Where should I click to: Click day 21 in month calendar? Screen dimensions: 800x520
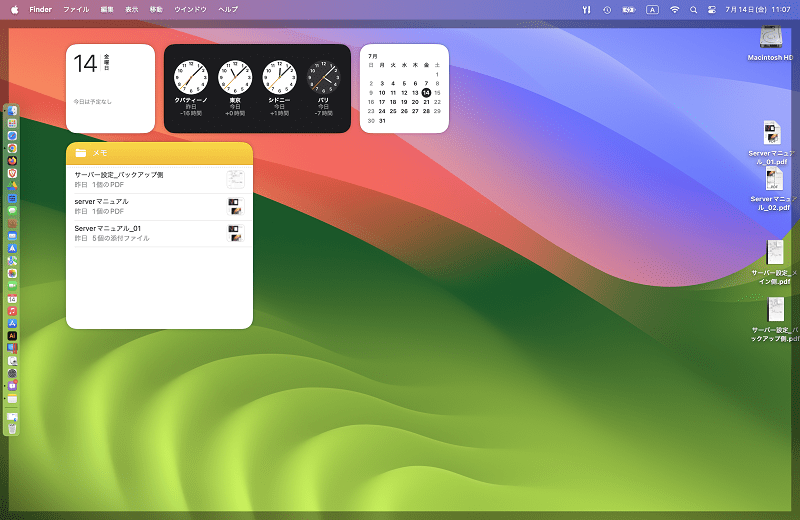click(426, 102)
